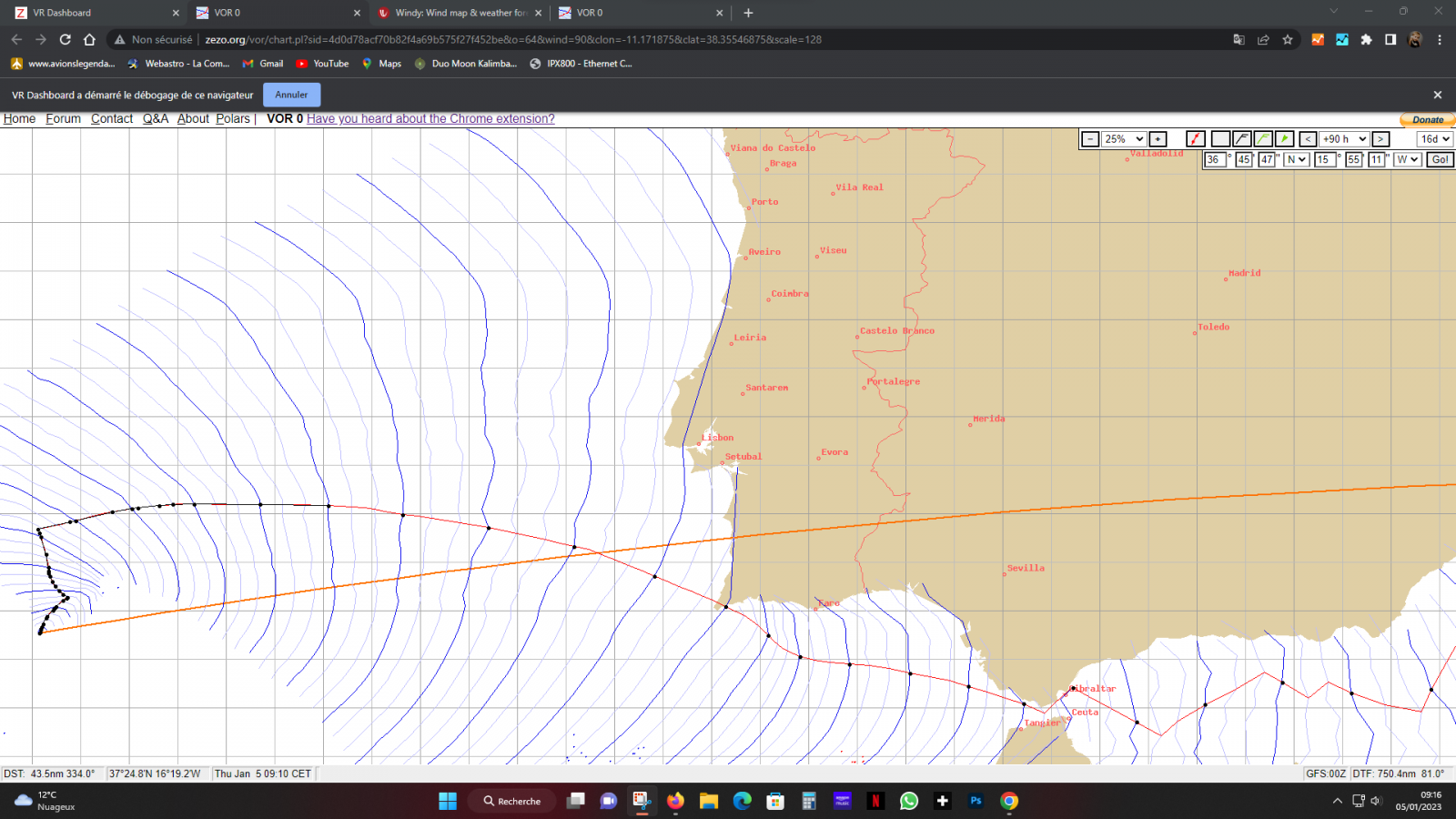Toggle the green wind barb button

pyautogui.click(x=1263, y=139)
